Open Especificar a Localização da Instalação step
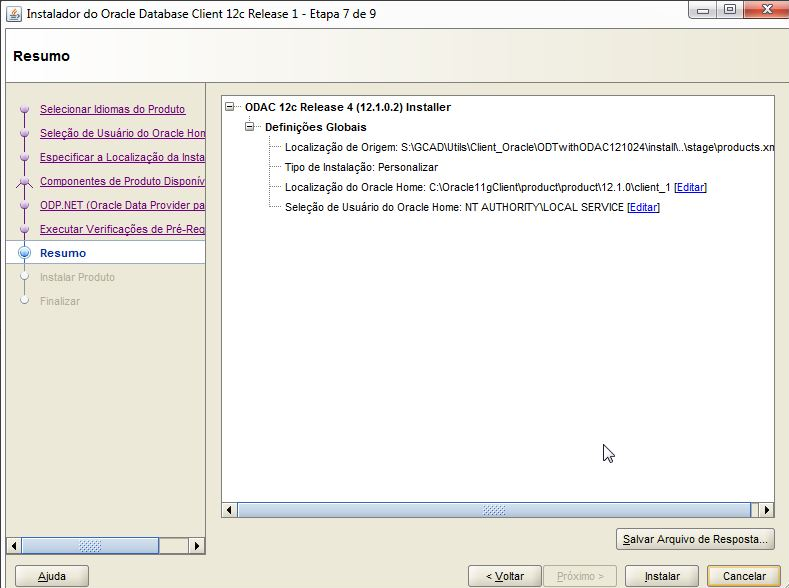 [122, 157]
